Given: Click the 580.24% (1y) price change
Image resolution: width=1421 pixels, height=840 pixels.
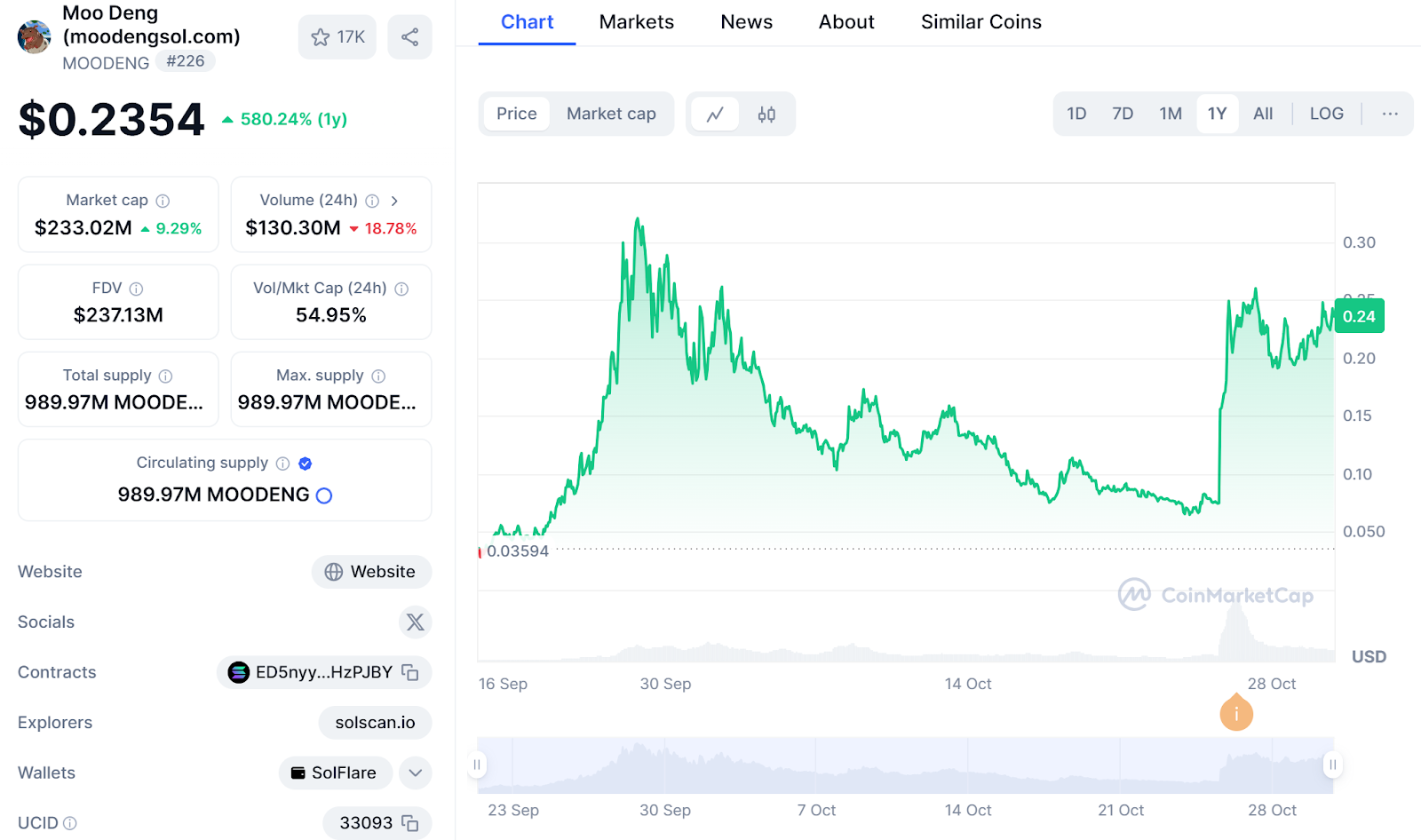Looking at the screenshot, I should (285, 119).
